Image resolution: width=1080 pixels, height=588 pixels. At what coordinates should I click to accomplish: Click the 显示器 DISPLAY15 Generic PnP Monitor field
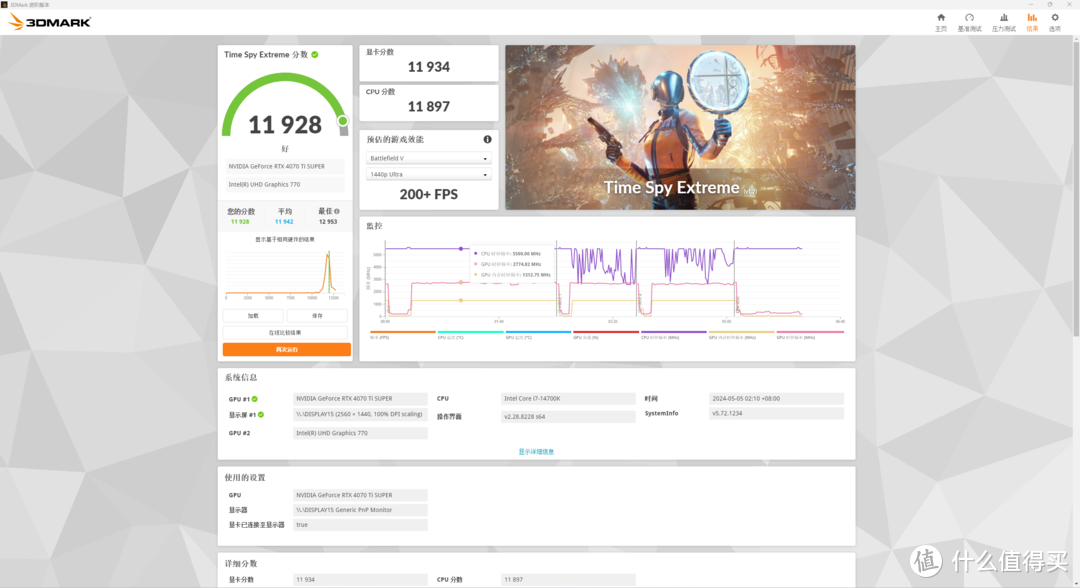[x=360, y=510]
